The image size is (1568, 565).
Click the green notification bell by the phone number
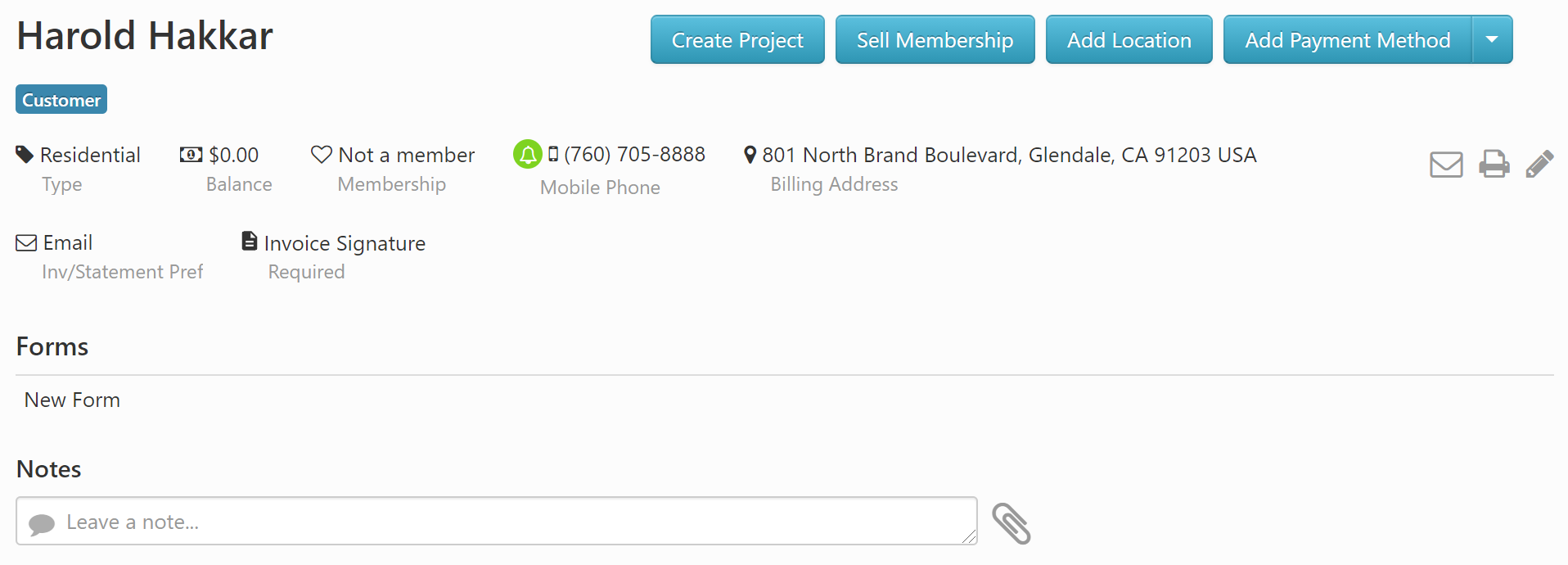click(x=527, y=153)
